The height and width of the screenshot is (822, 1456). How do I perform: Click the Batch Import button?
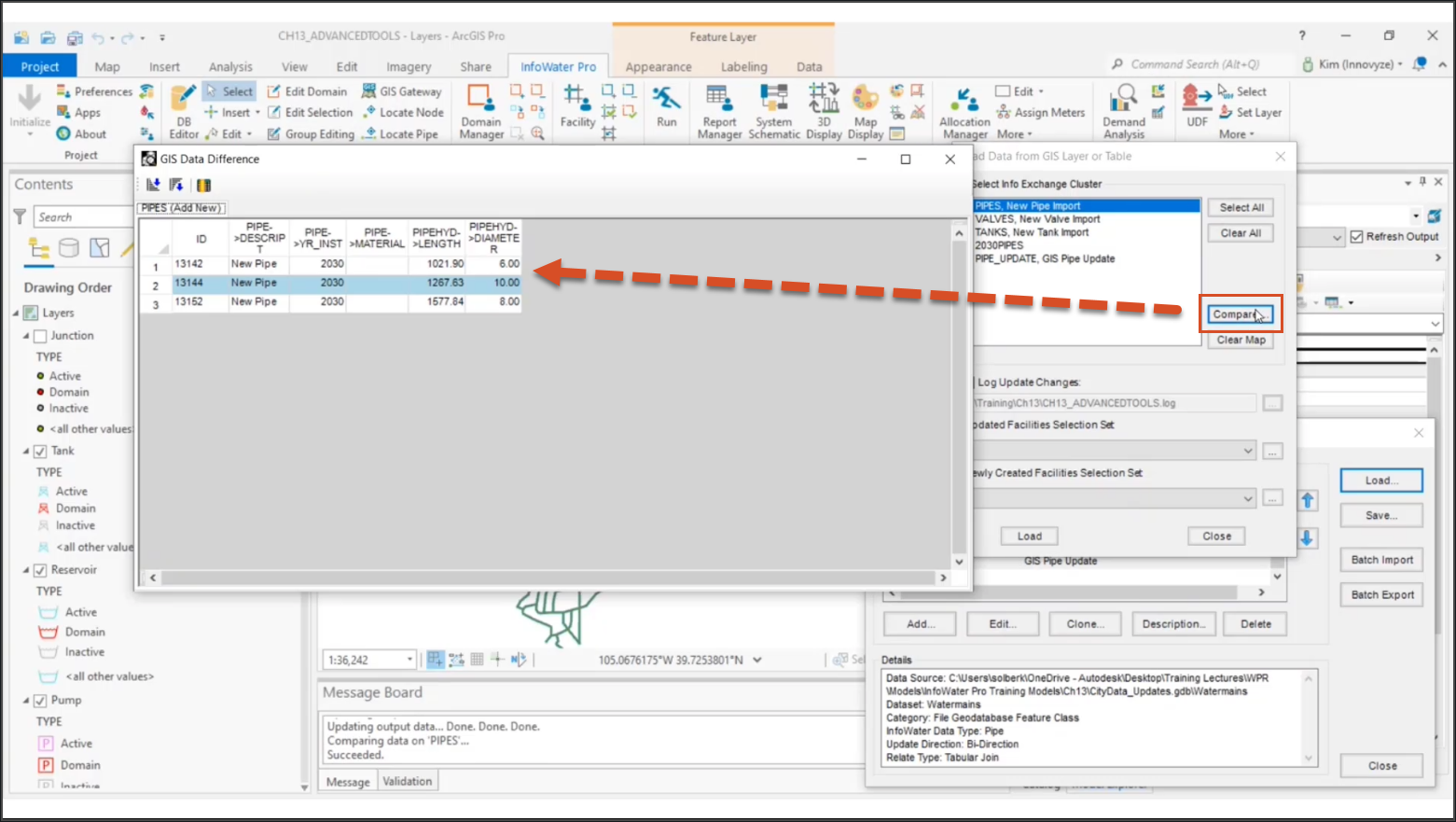pos(1382,560)
